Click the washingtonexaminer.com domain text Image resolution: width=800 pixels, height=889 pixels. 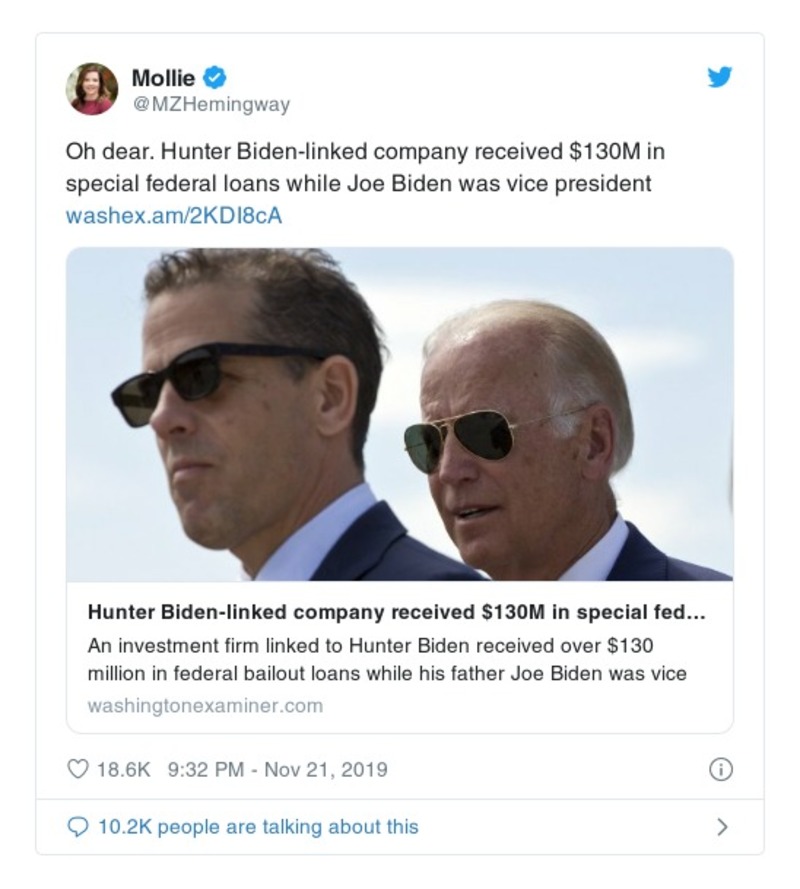point(205,706)
